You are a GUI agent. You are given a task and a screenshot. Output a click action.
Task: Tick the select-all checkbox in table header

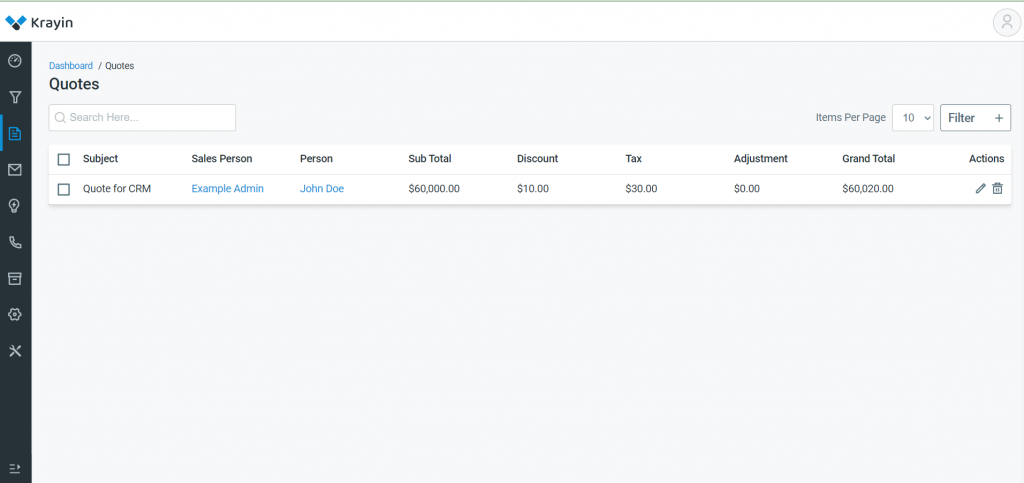coord(64,159)
